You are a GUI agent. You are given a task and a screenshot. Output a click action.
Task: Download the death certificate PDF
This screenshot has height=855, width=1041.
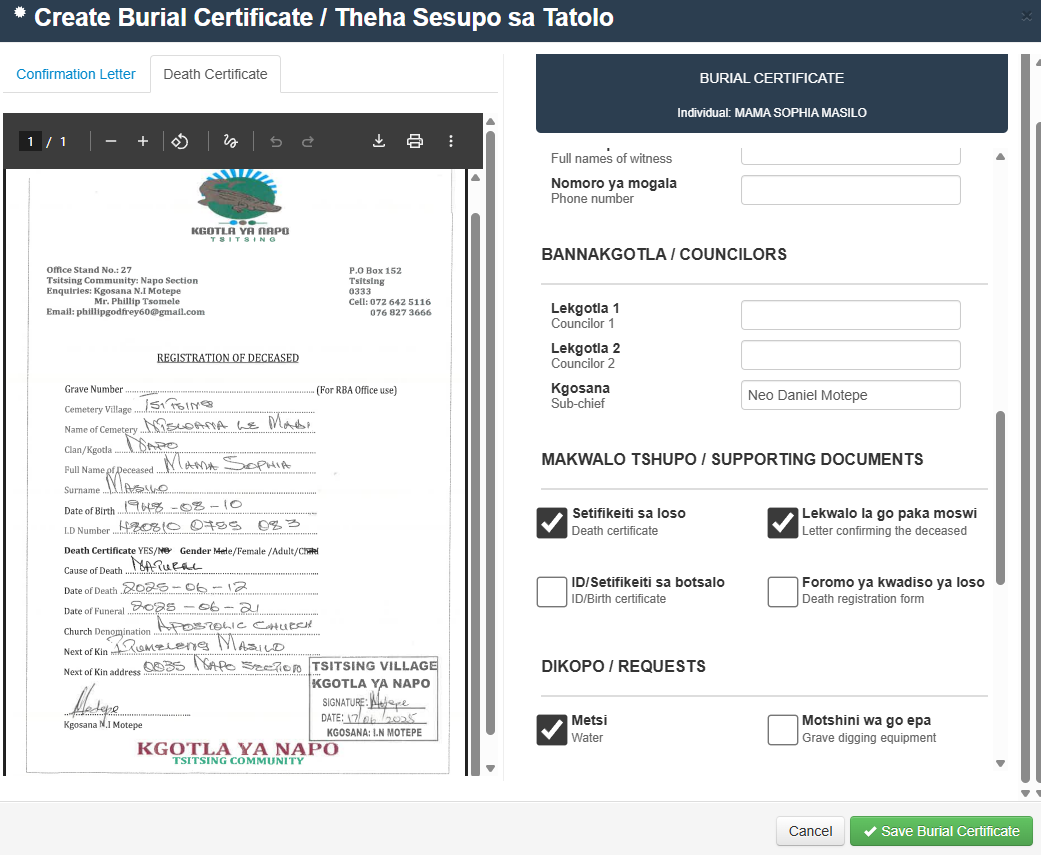pos(379,141)
